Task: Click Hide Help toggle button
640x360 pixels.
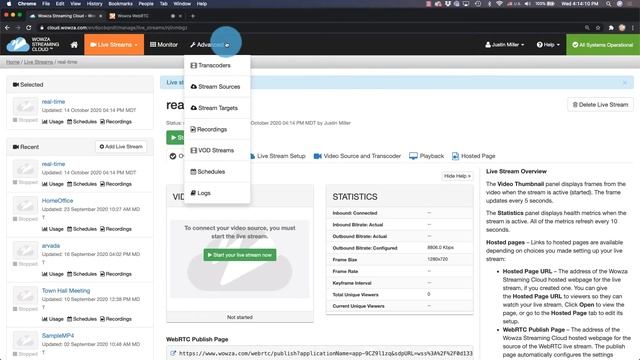Action: point(457,176)
